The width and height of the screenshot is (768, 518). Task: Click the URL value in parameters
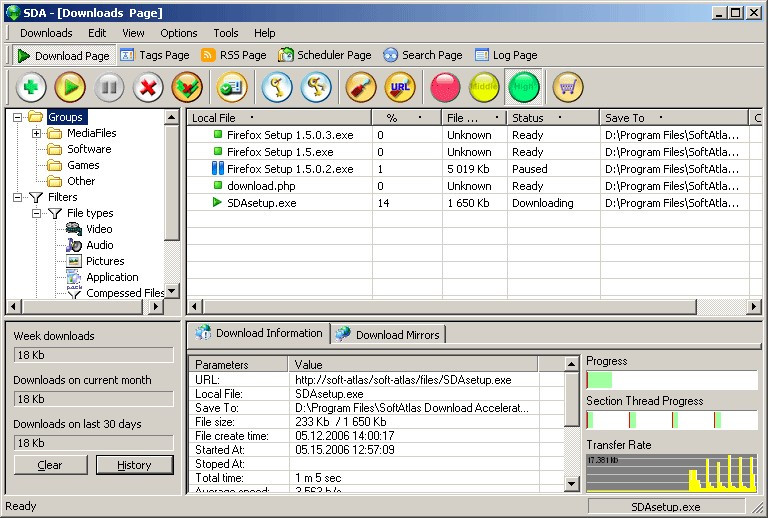tap(403, 380)
